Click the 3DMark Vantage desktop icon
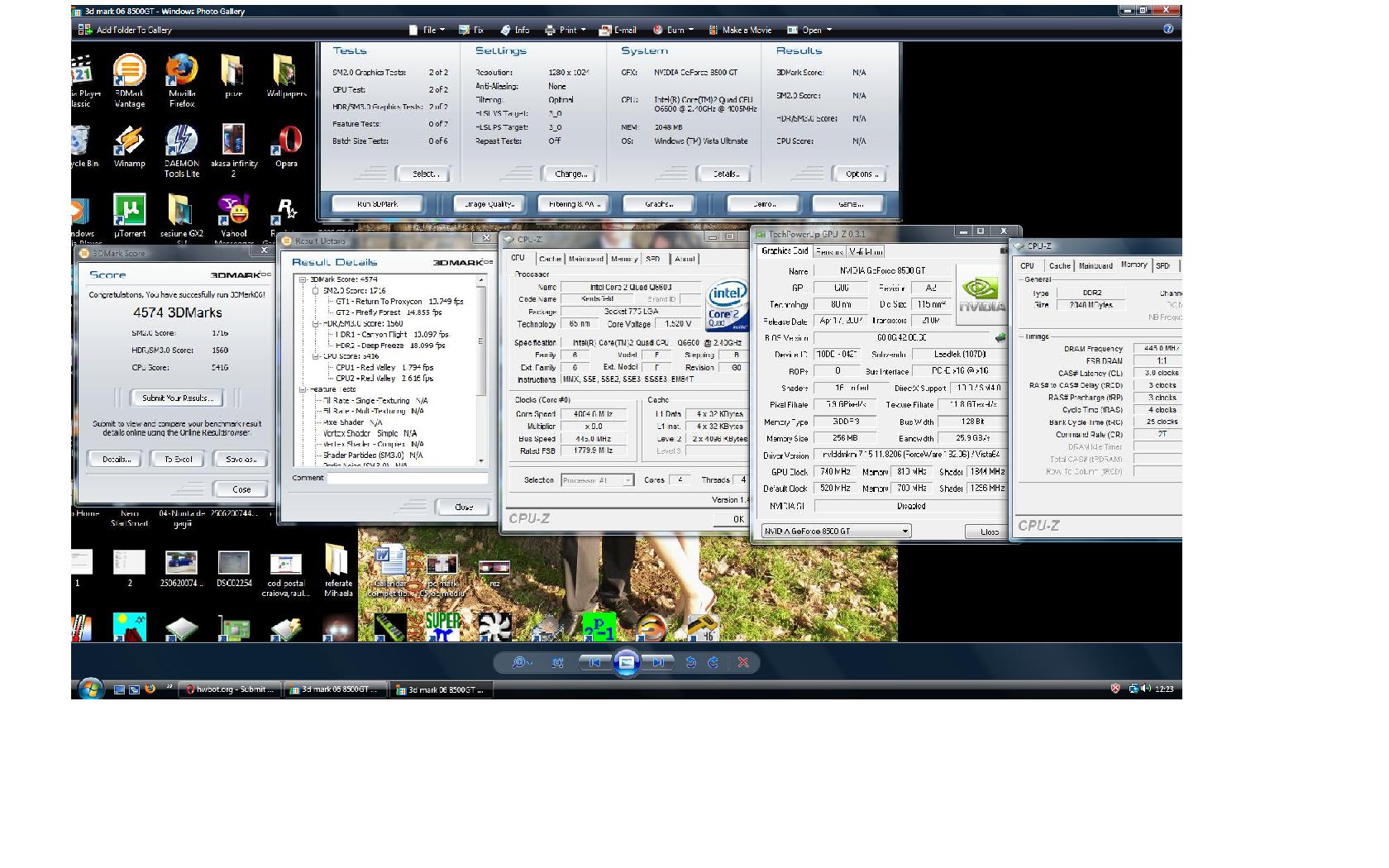1389x868 pixels. pos(130,81)
